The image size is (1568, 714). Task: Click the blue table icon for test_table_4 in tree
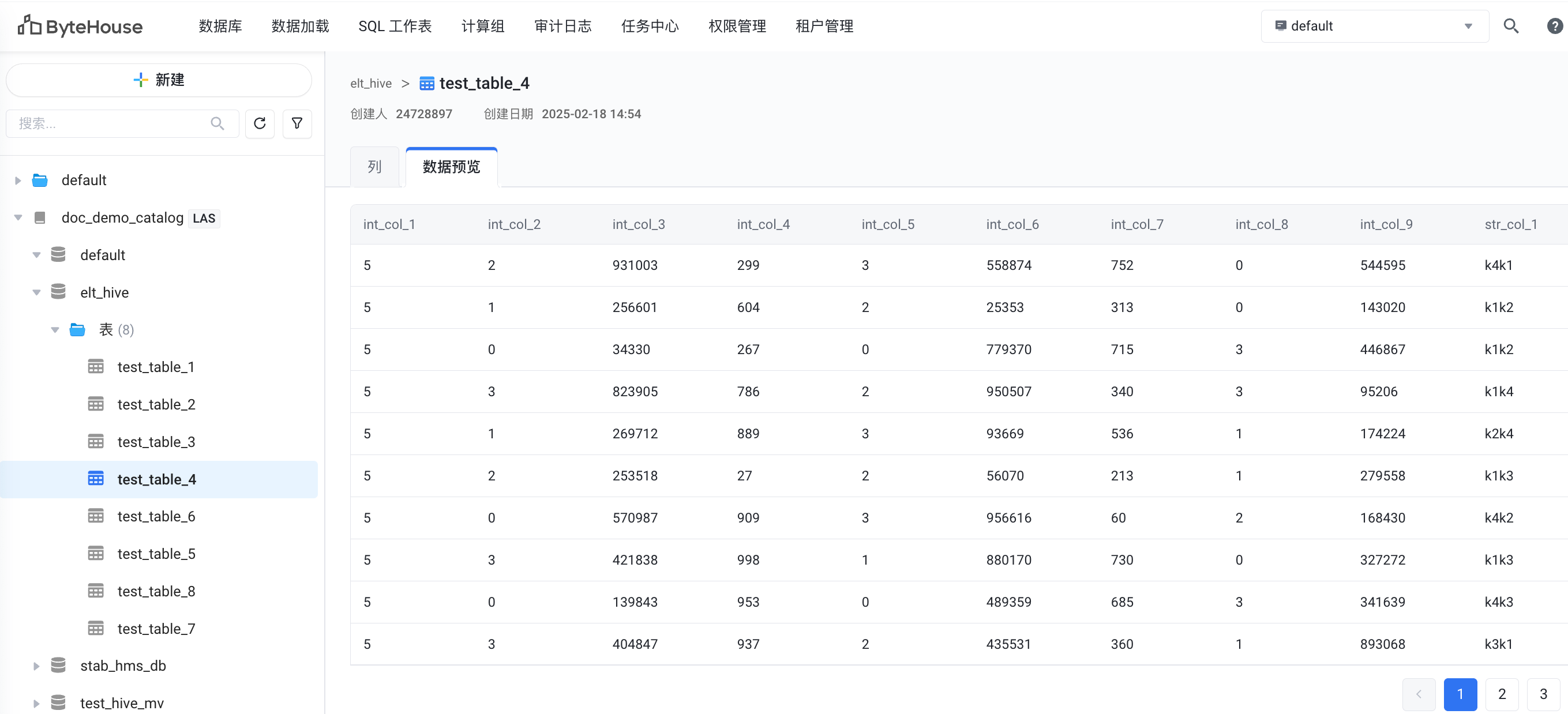coord(96,479)
